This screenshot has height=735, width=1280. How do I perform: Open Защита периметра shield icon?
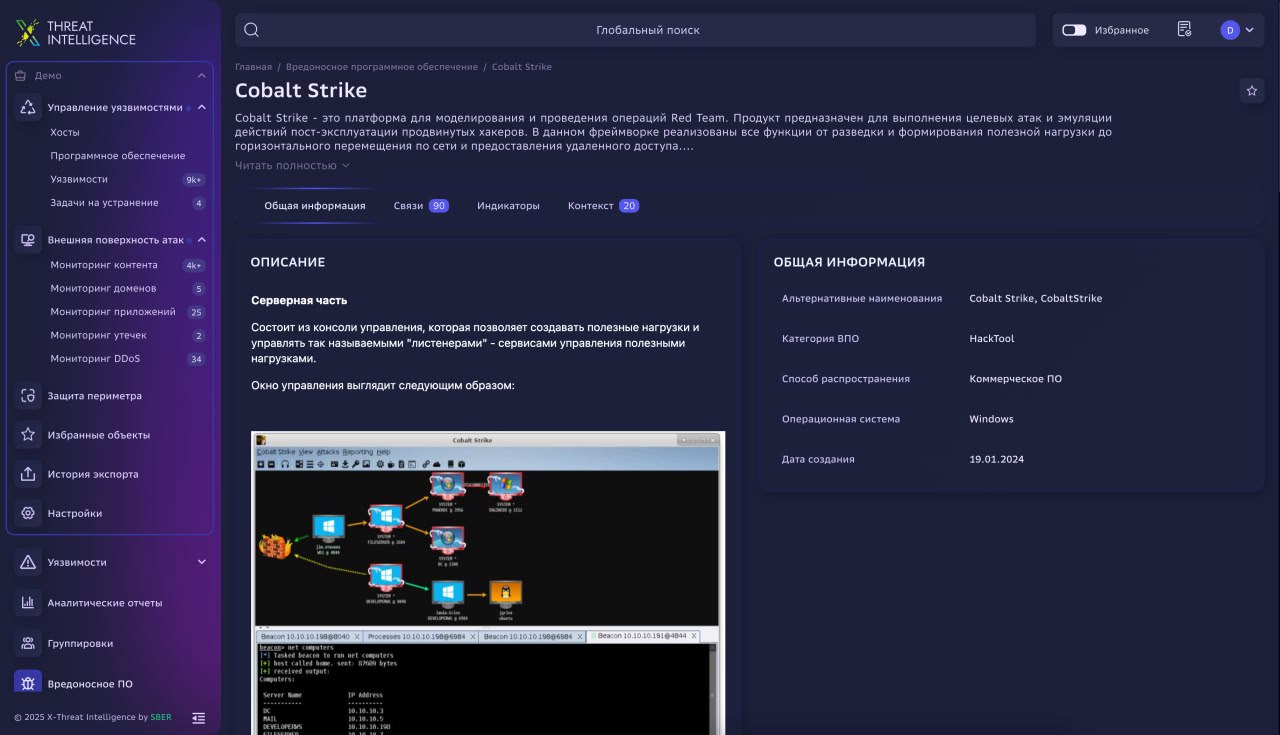[28, 396]
